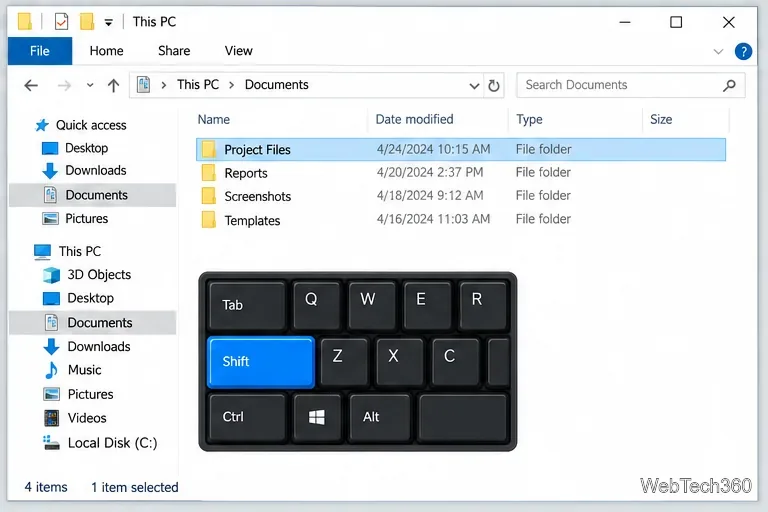
Task: Click the search magnifier icon
Action: coord(729,86)
